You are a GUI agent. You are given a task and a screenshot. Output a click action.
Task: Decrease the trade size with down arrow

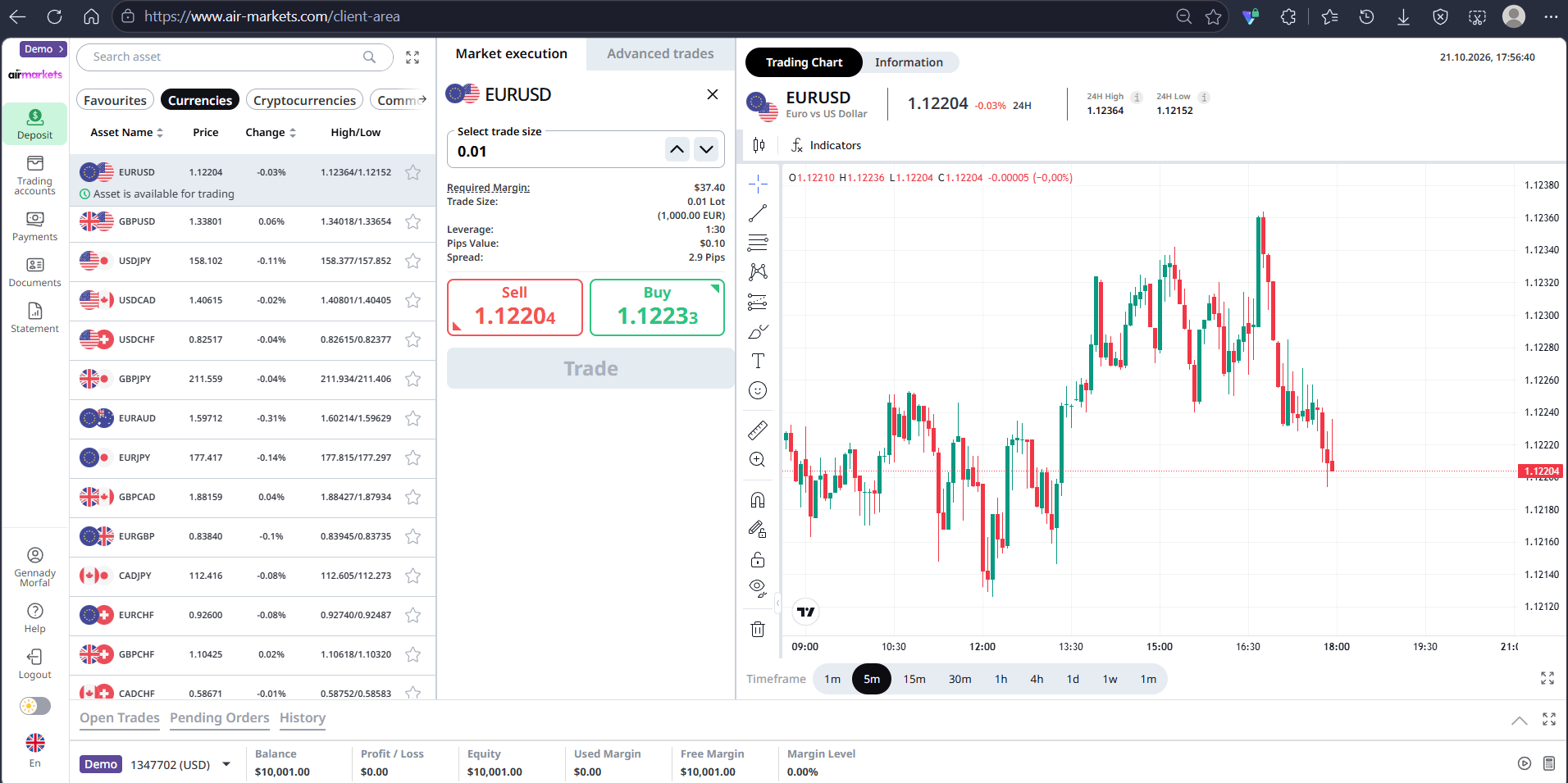(706, 149)
